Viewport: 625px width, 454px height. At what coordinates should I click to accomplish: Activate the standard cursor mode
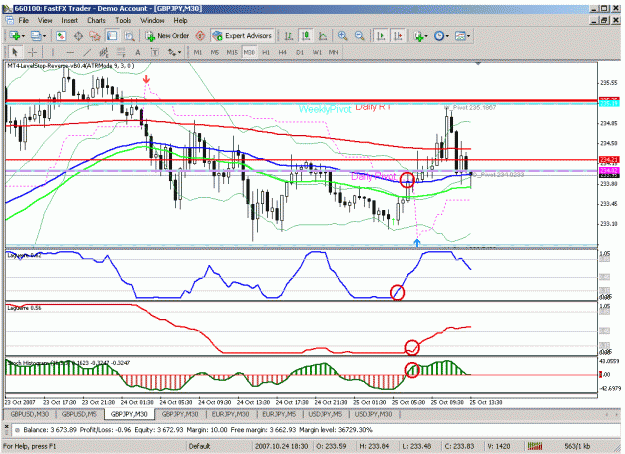click(15, 52)
